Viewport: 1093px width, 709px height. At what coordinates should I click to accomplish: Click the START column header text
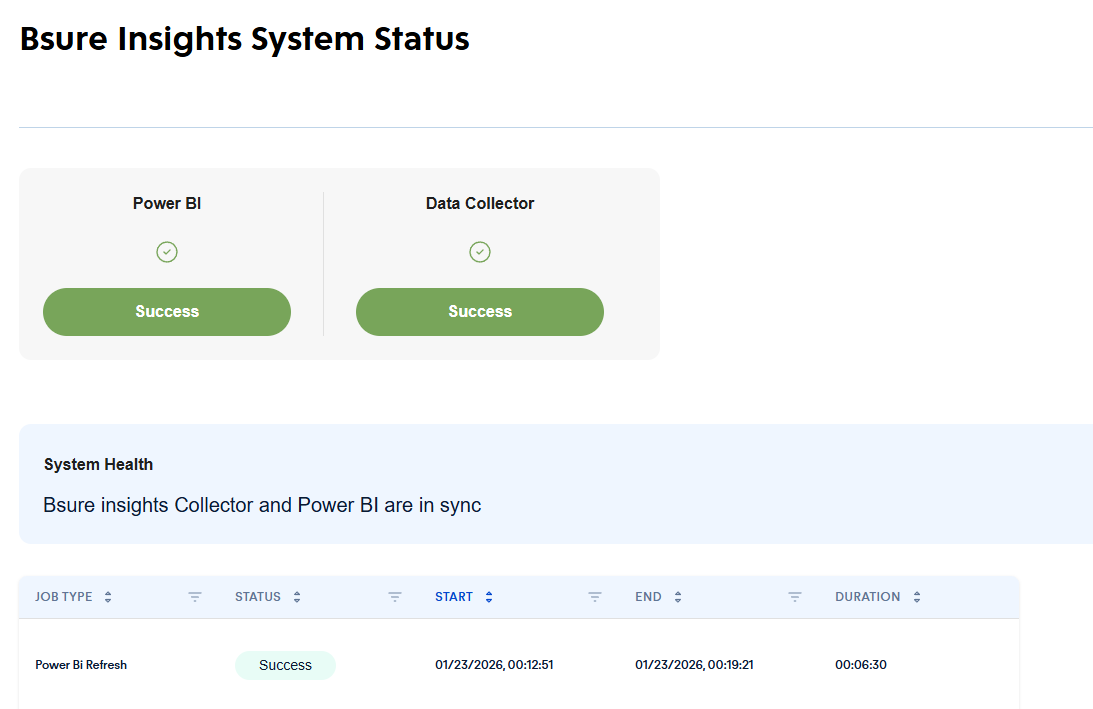(453, 597)
